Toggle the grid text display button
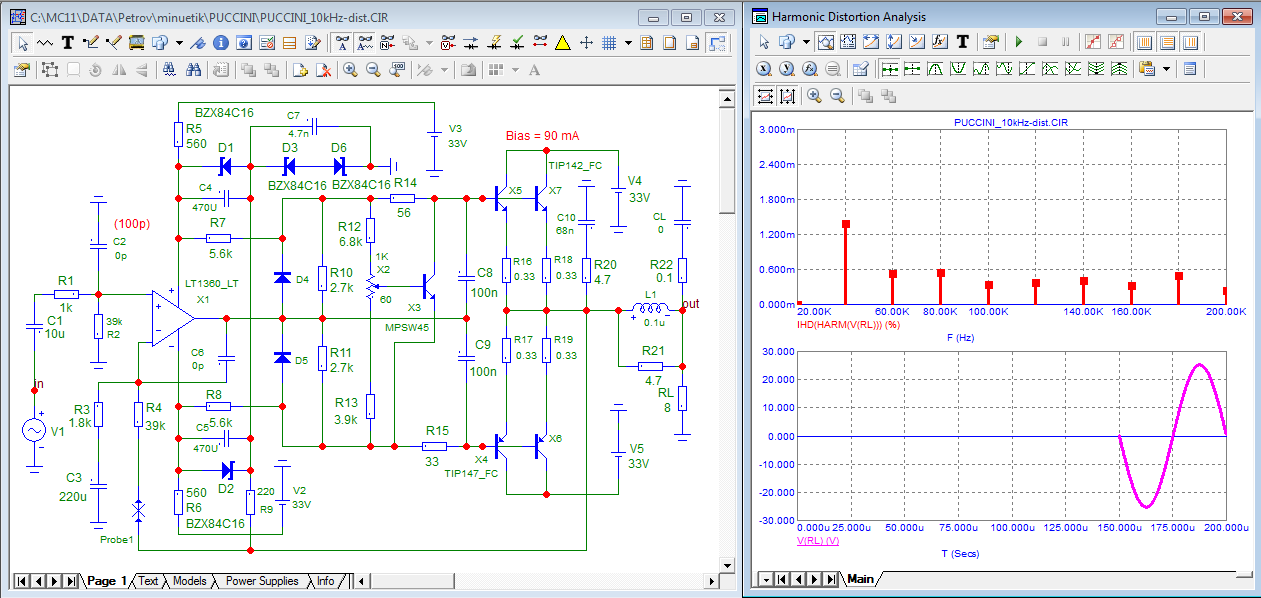 click(x=341, y=43)
